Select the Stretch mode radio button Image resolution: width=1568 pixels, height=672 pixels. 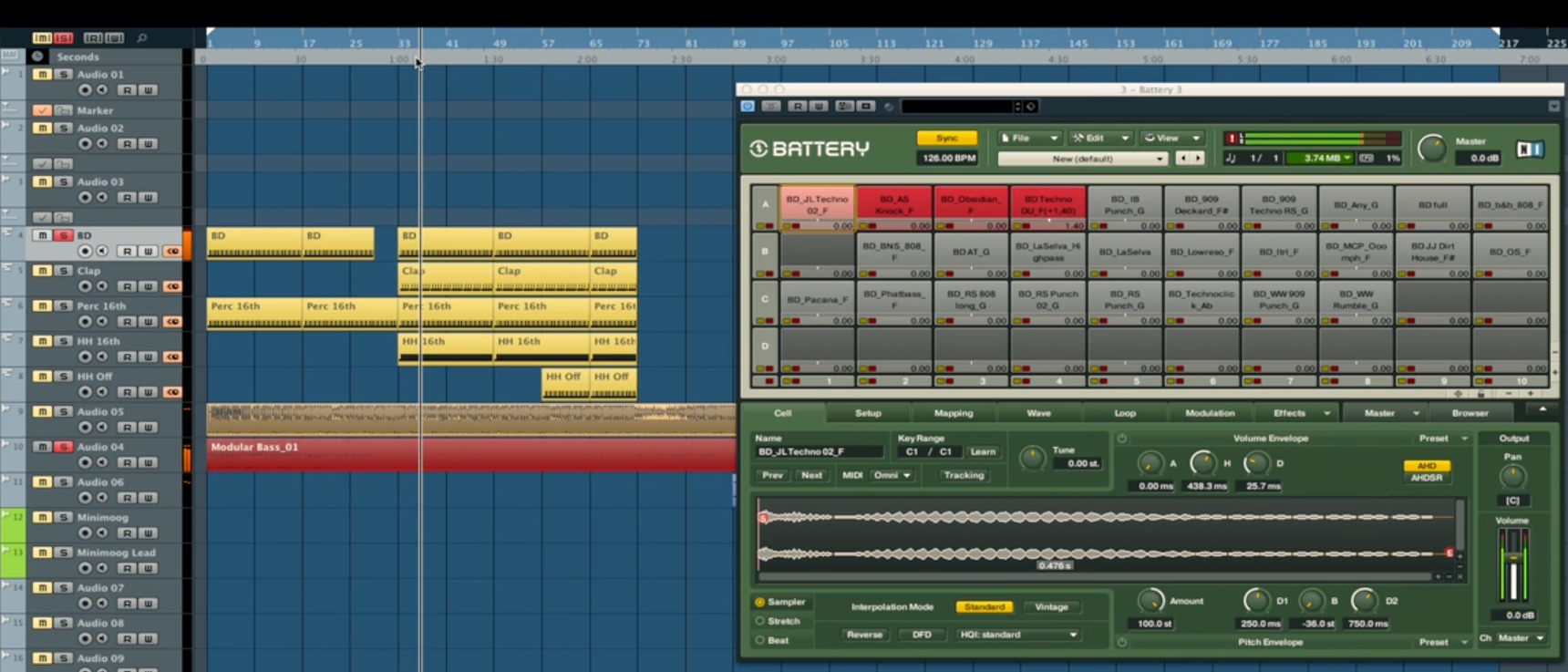click(759, 621)
